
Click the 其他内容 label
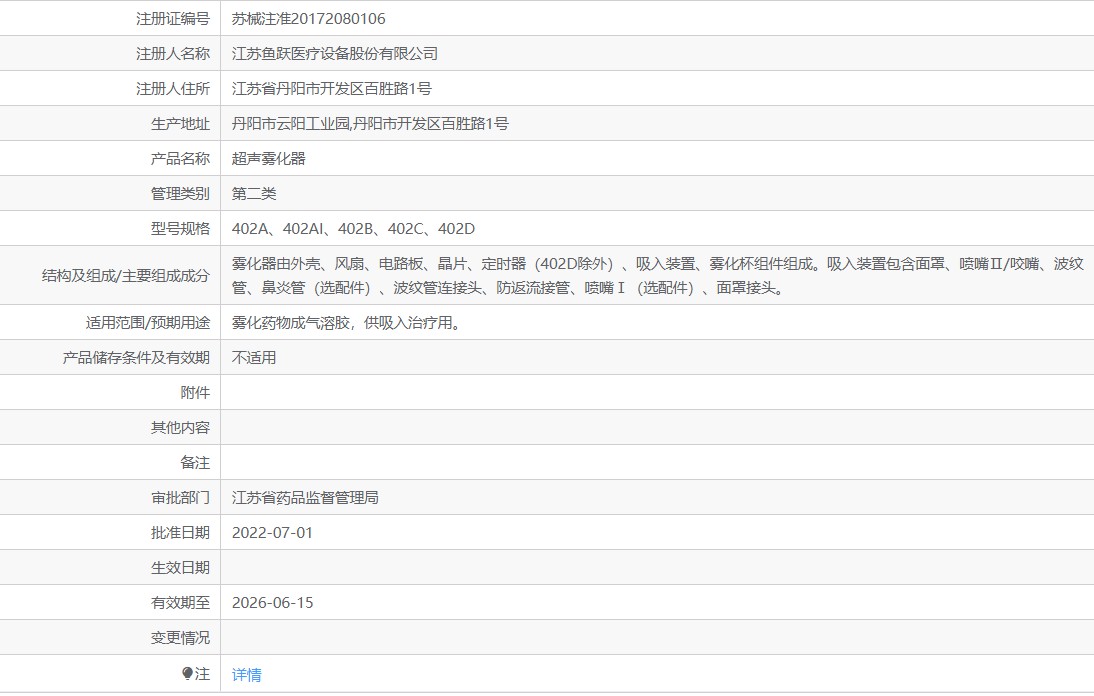click(180, 428)
